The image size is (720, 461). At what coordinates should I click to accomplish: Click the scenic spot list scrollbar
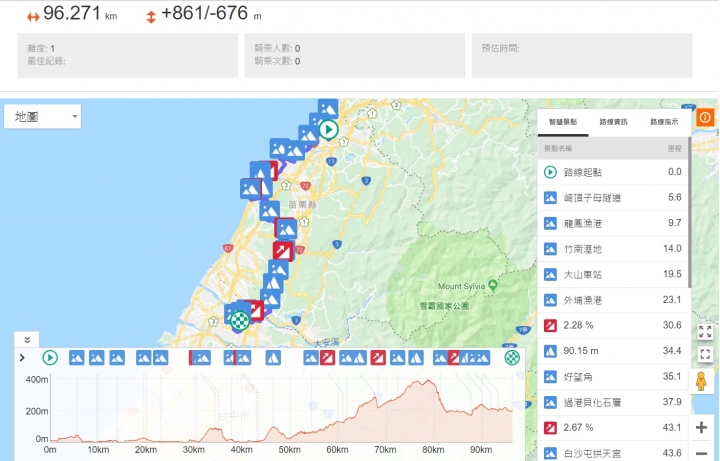(x=689, y=212)
